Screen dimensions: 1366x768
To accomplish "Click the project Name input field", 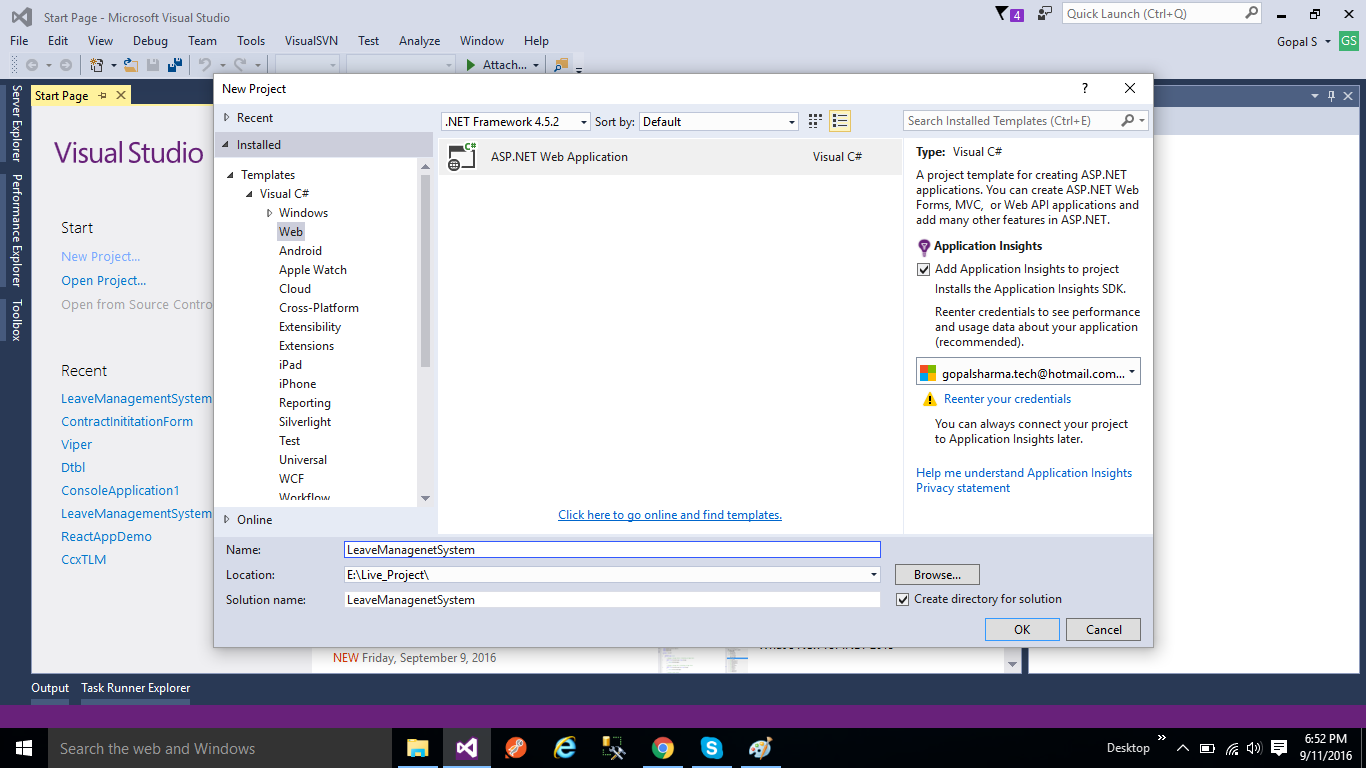I will point(612,550).
